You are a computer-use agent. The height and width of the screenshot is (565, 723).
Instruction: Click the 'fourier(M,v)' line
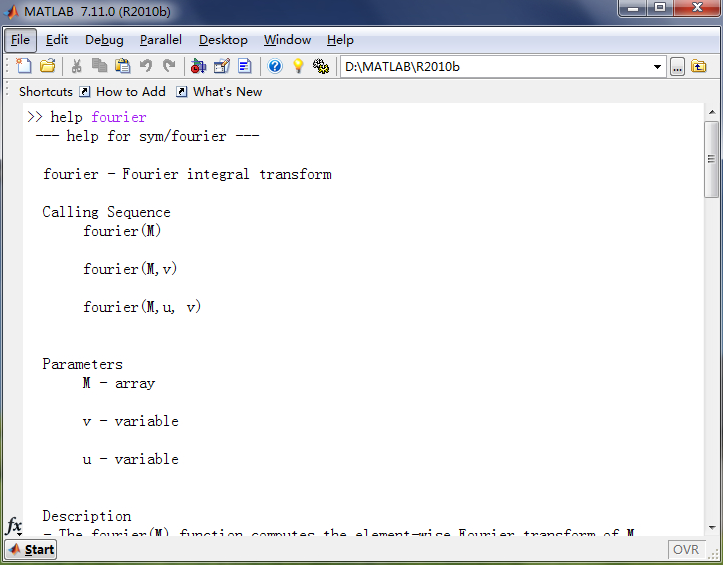point(130,269)
